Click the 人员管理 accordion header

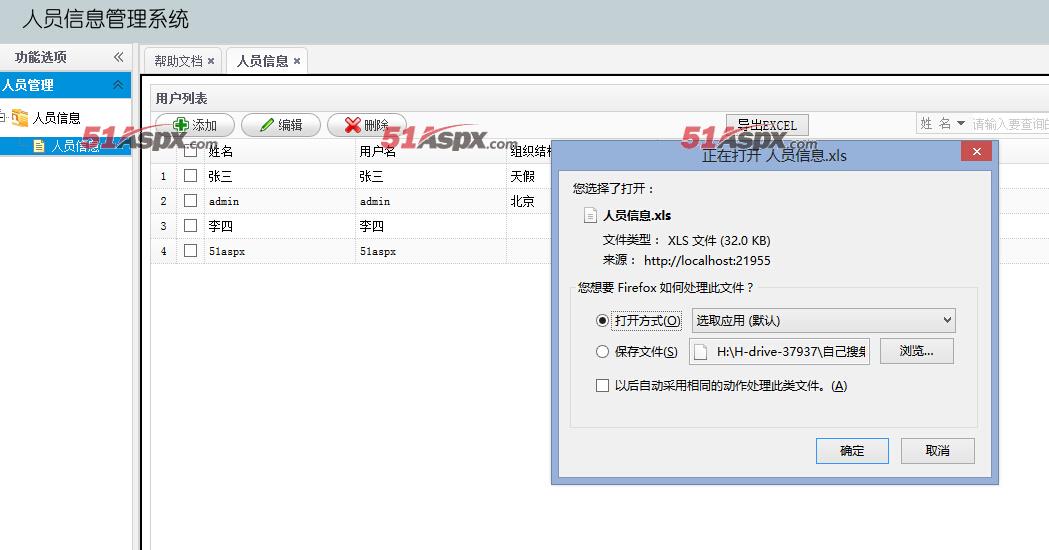(66, 85)
